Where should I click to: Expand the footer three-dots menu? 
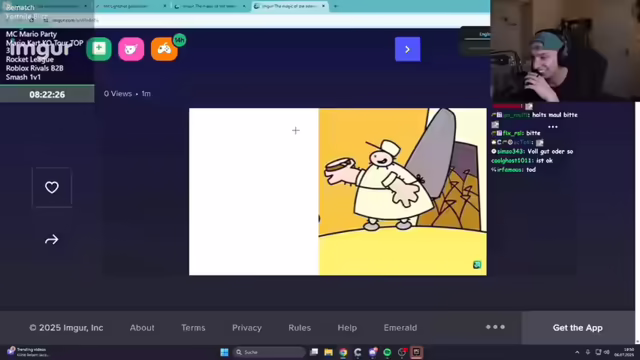click(x=495, y=327)
